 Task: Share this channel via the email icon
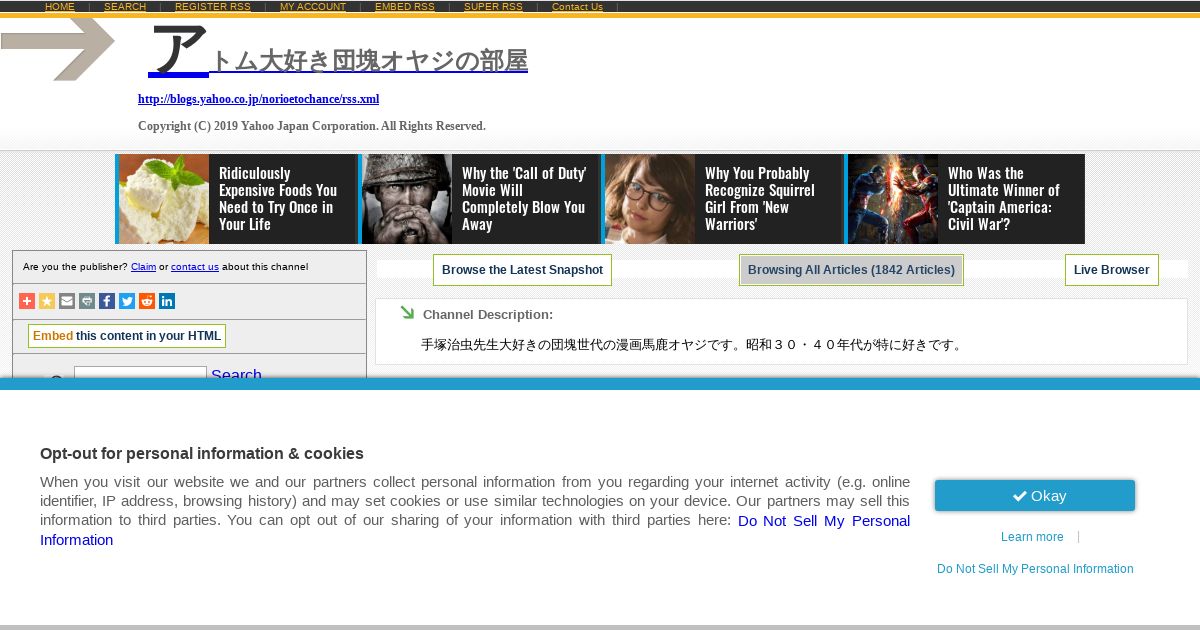tap(67, 301)
